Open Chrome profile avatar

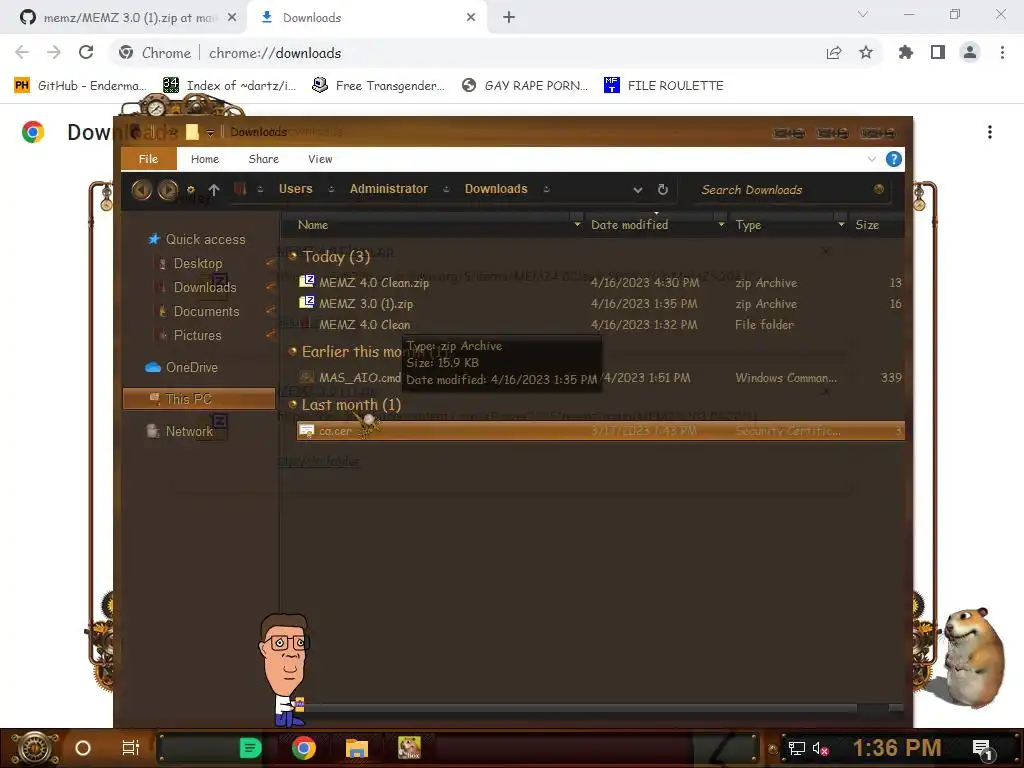coord(970,52)
